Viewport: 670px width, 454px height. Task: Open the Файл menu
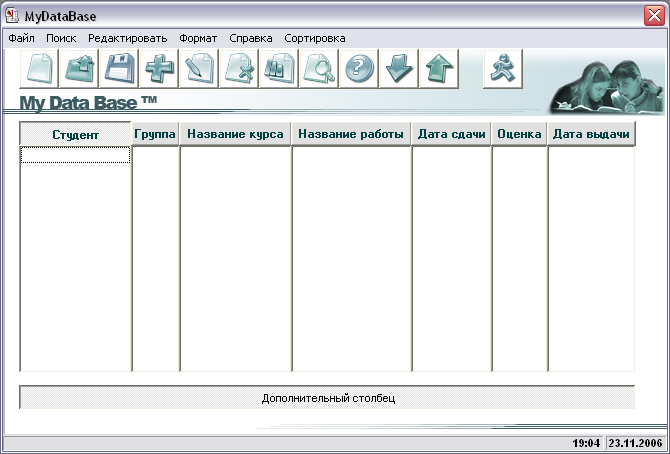(21, 38)
